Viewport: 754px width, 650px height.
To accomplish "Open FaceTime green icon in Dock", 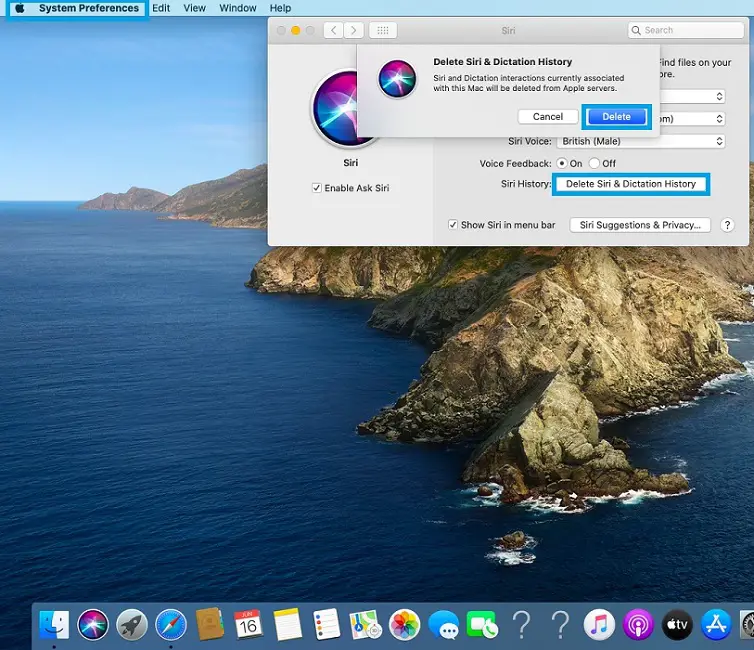I will (x=482, y=625).
